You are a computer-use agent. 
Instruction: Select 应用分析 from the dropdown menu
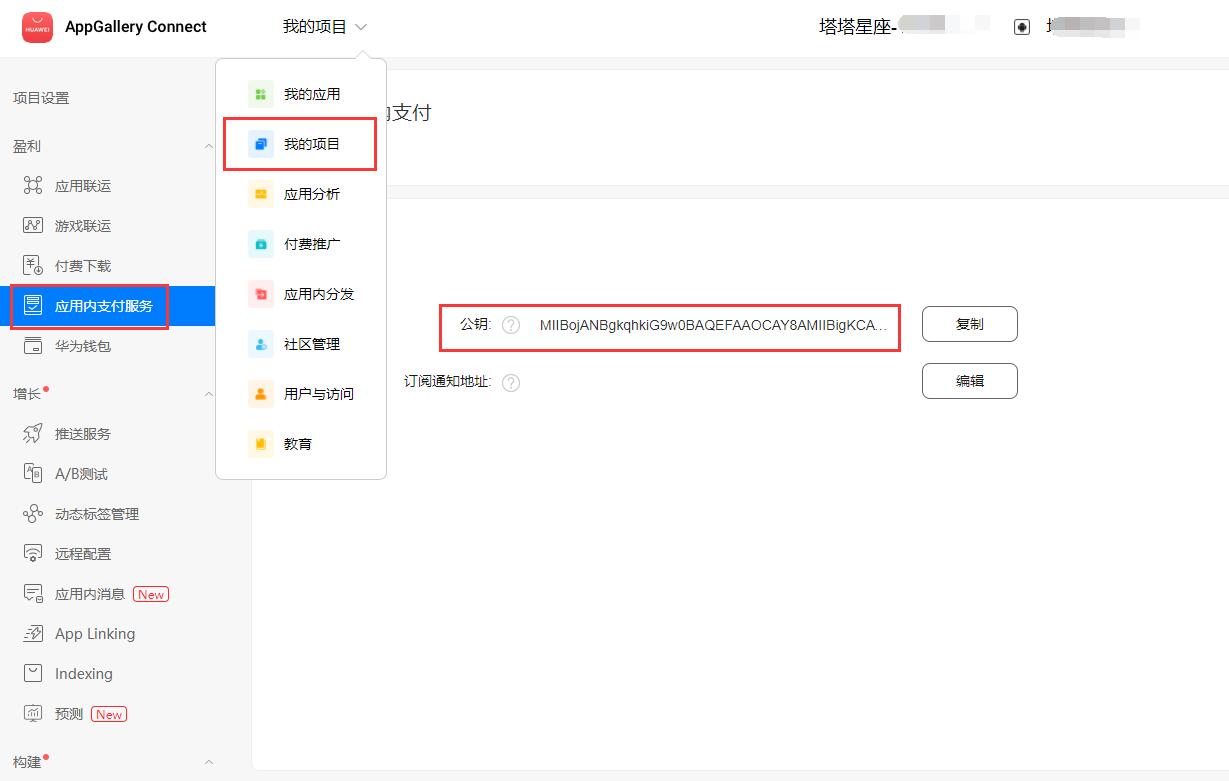pos(301,194)
